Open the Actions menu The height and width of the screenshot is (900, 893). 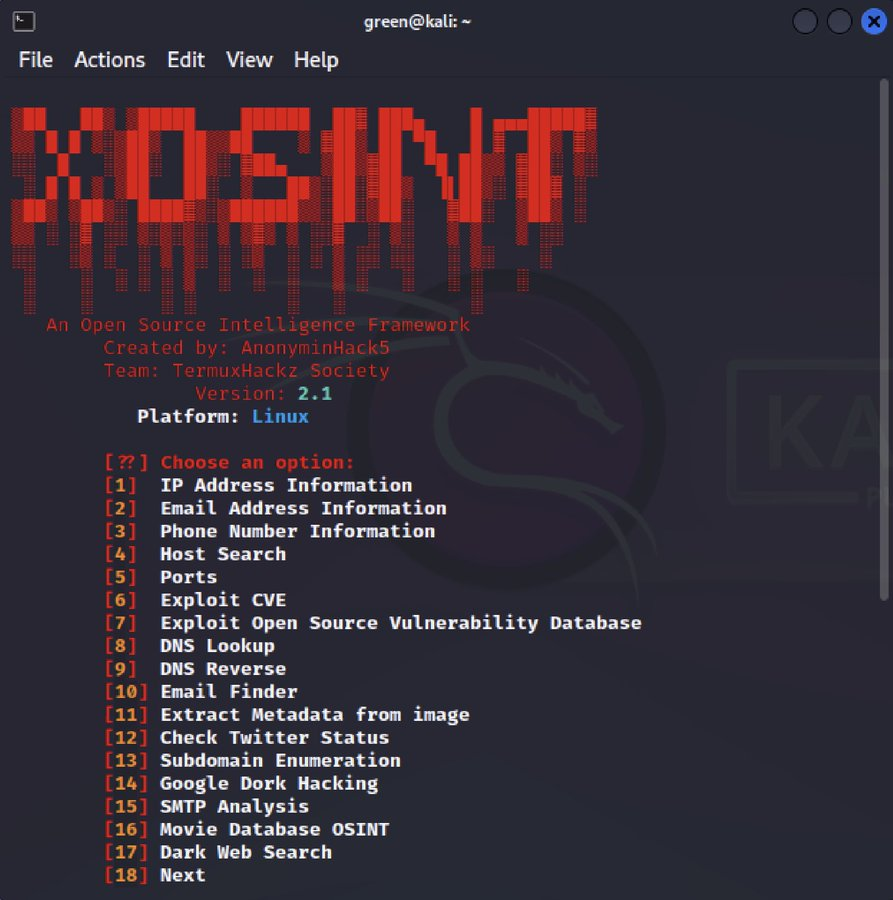(x=110, y=60)
